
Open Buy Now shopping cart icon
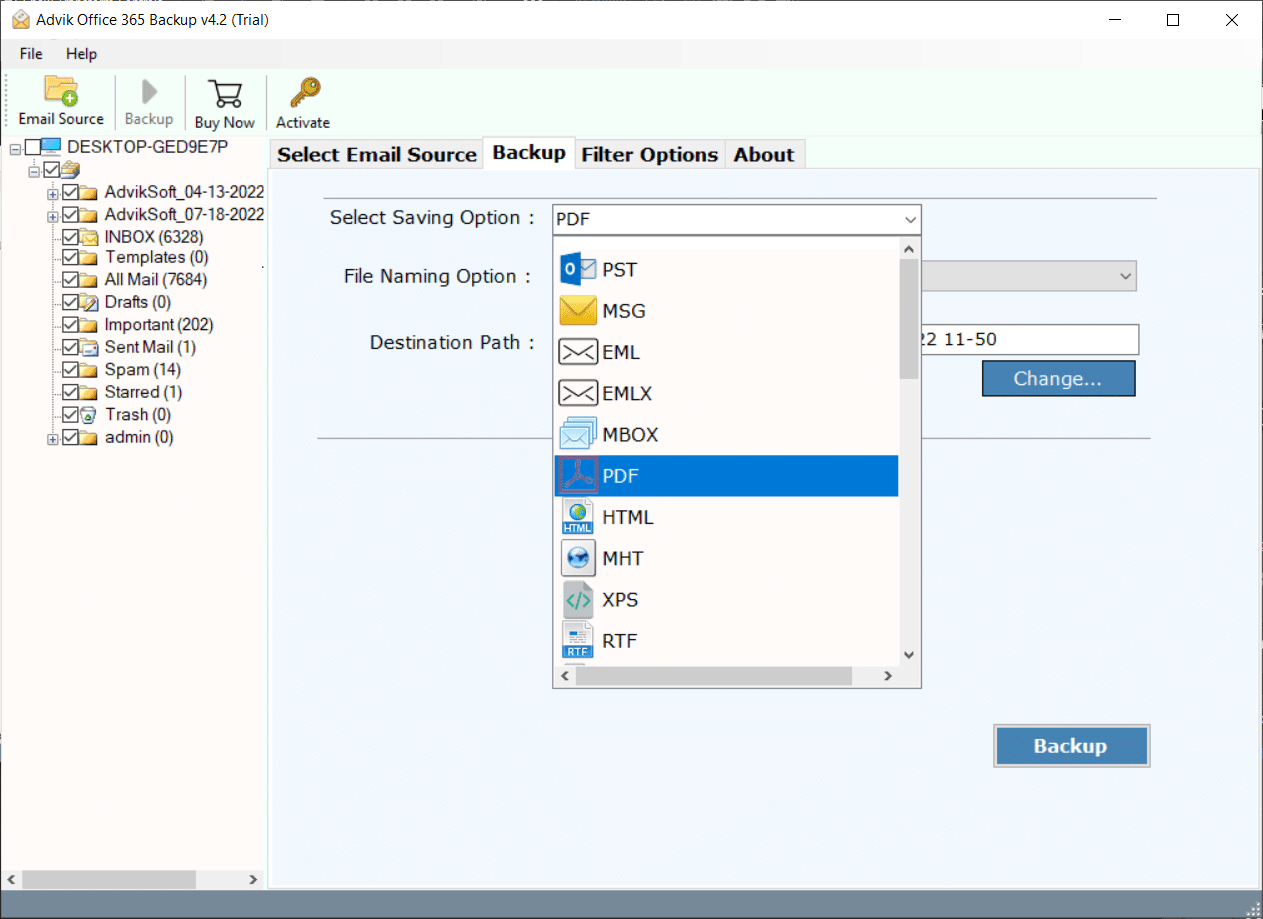click(224, 93)
